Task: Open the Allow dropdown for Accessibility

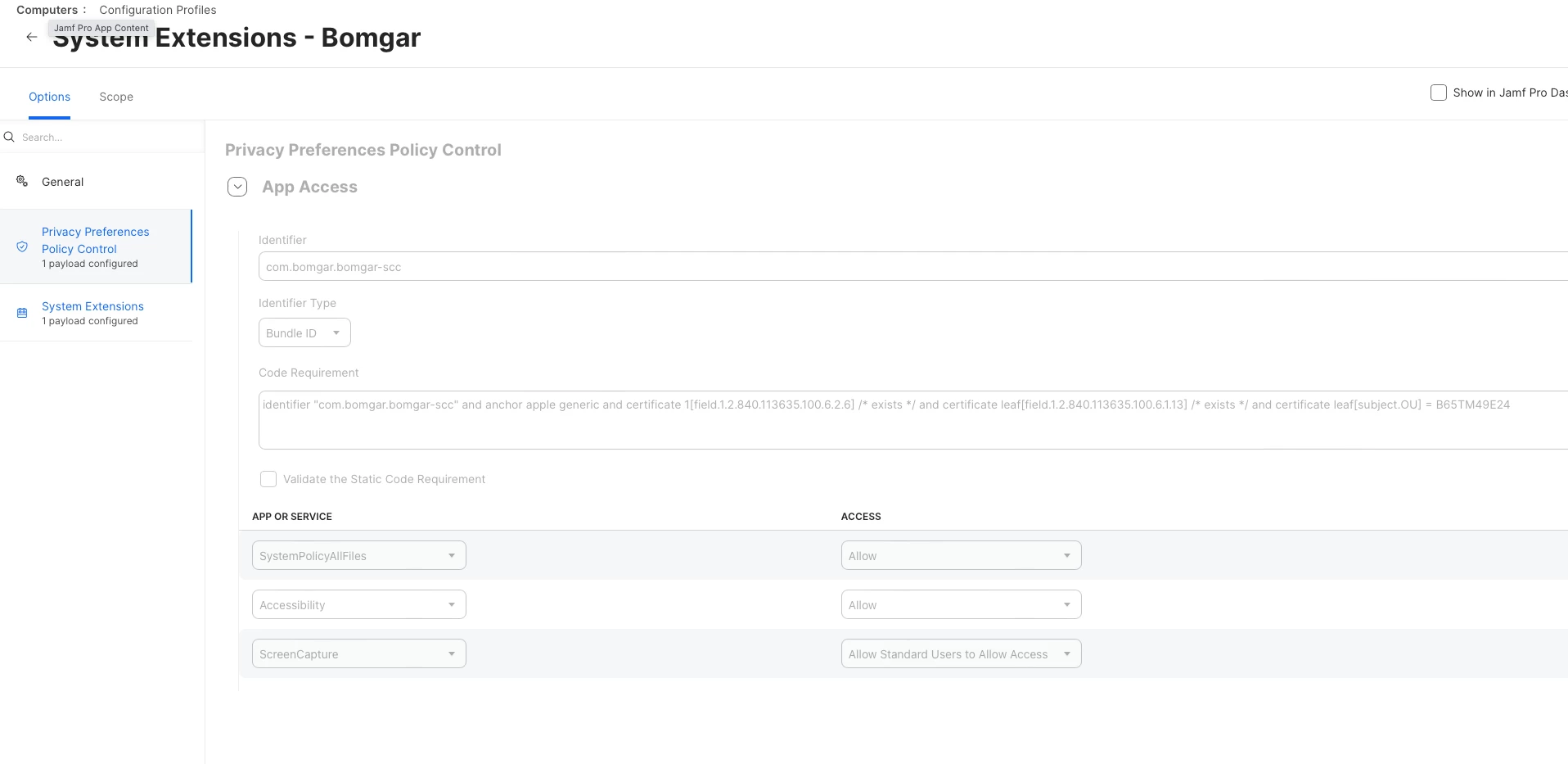Action: click(961, 604)
